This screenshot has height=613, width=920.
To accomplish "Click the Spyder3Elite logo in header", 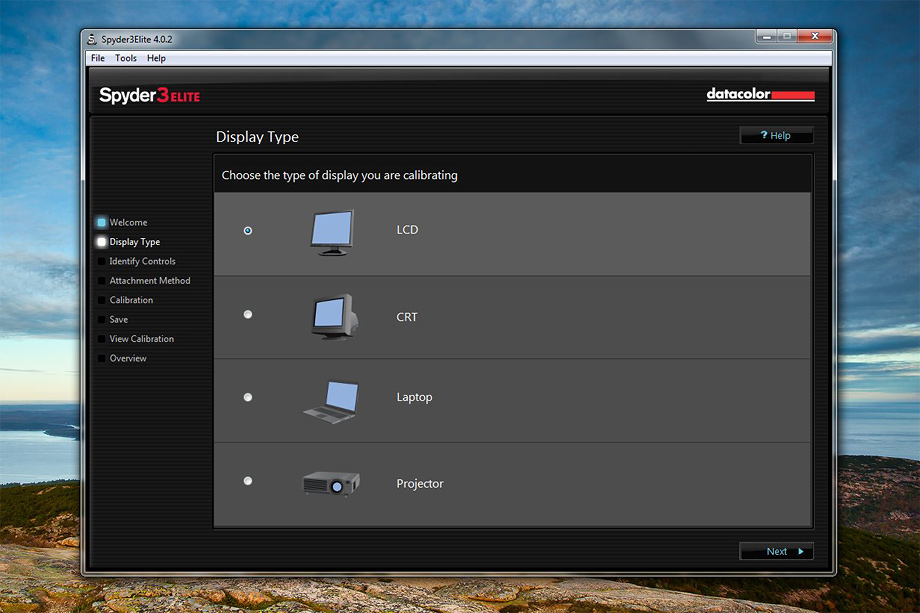I will coord(150,96).
